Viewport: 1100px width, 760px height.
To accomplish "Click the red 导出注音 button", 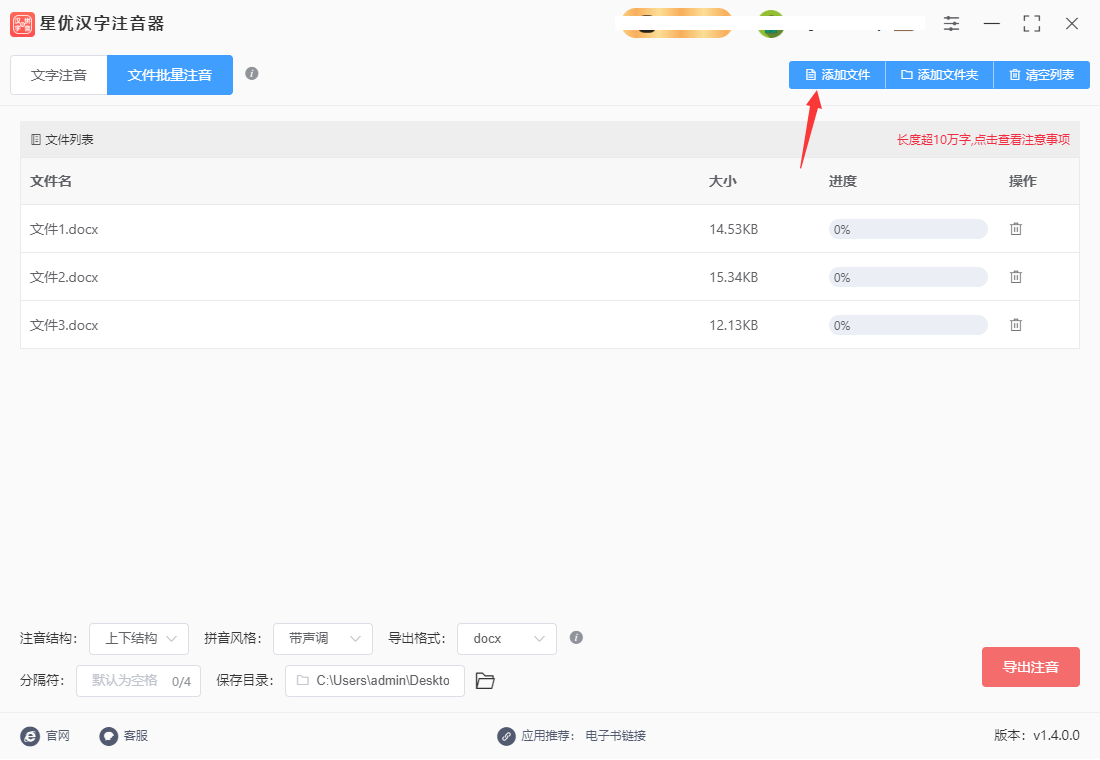I will (x=1031, y=667).
